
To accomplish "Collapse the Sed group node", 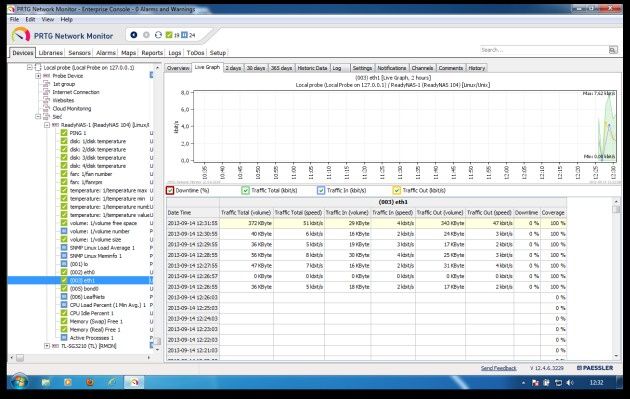I will (38, 117).
